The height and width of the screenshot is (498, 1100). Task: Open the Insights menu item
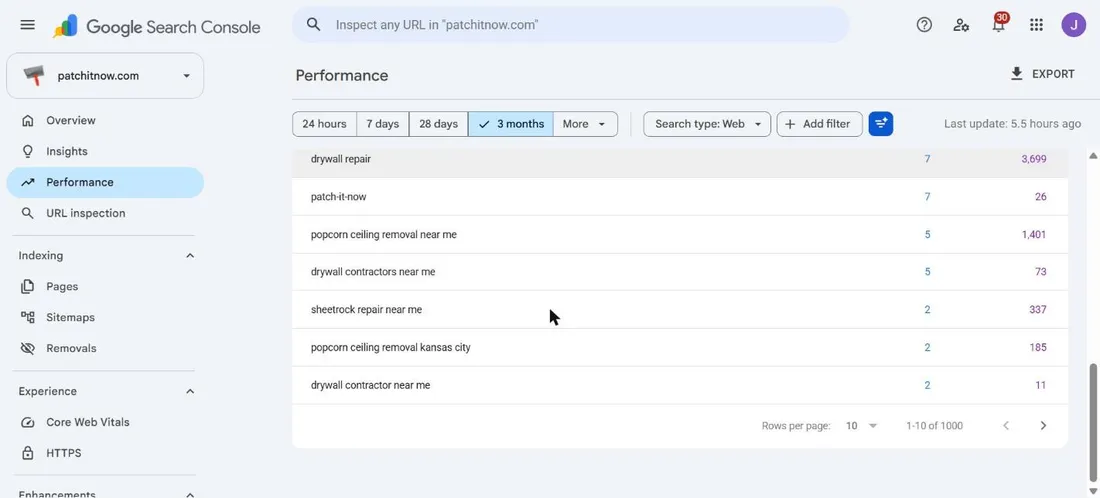(x=105, y=152)
